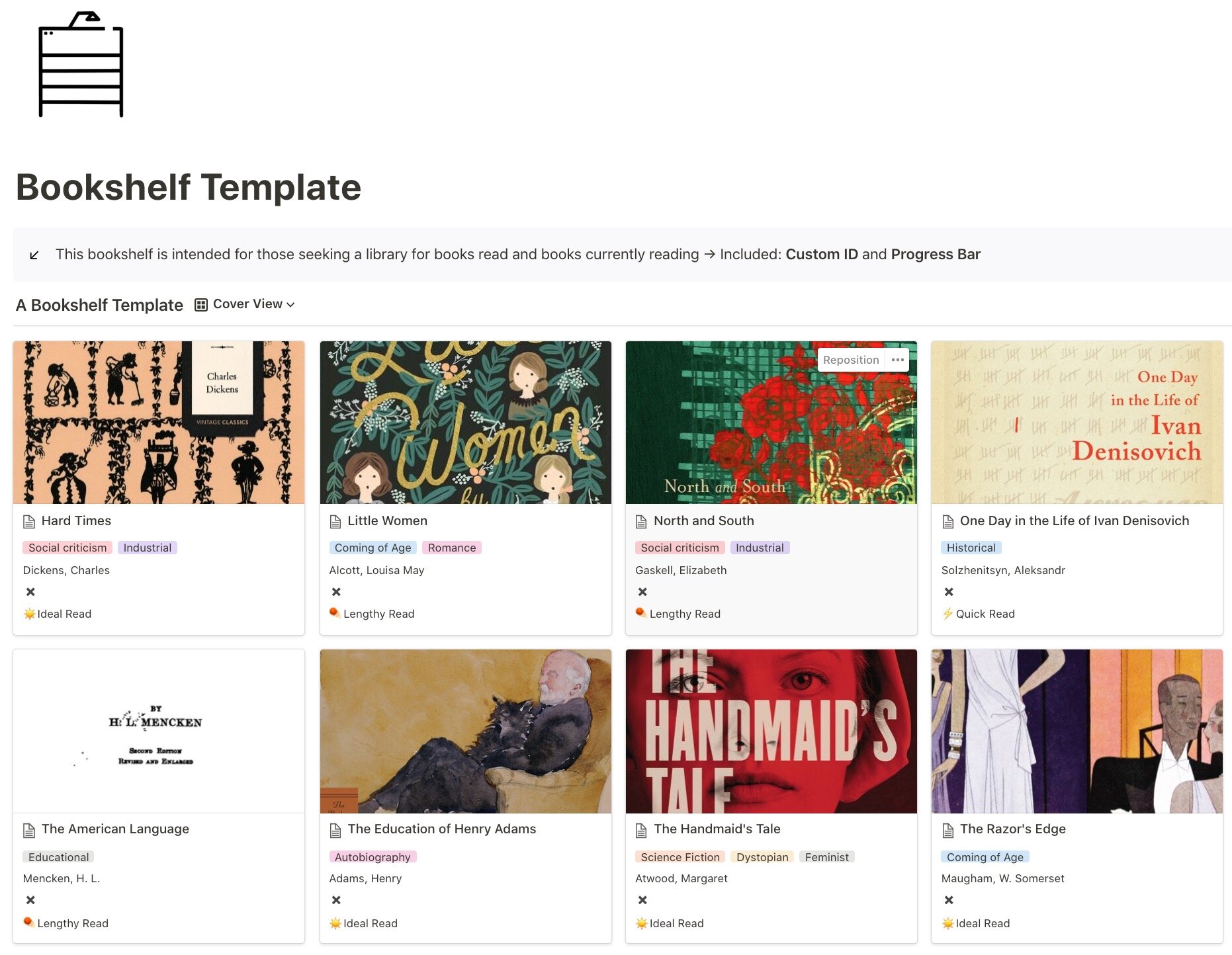Click Lengthy Read icon on The American Language
1232x955 pixels.
30,923
